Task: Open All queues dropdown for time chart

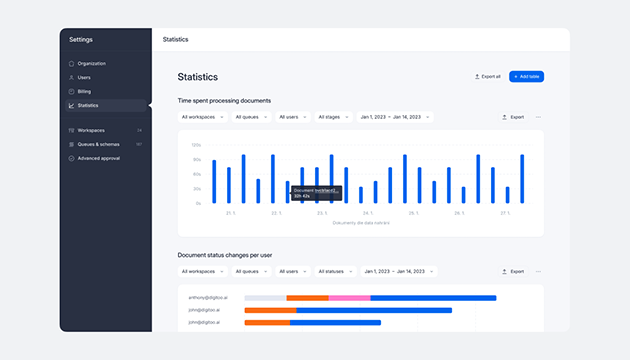Action: click(x=251, y=117)
